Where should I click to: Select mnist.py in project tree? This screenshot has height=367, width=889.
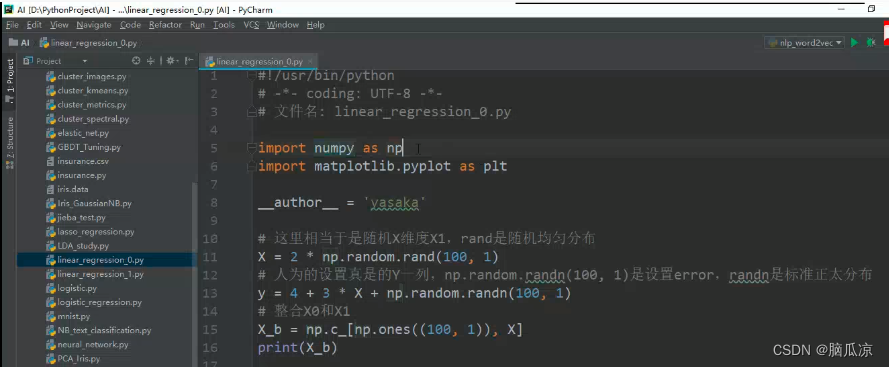[x=68, y=316]
